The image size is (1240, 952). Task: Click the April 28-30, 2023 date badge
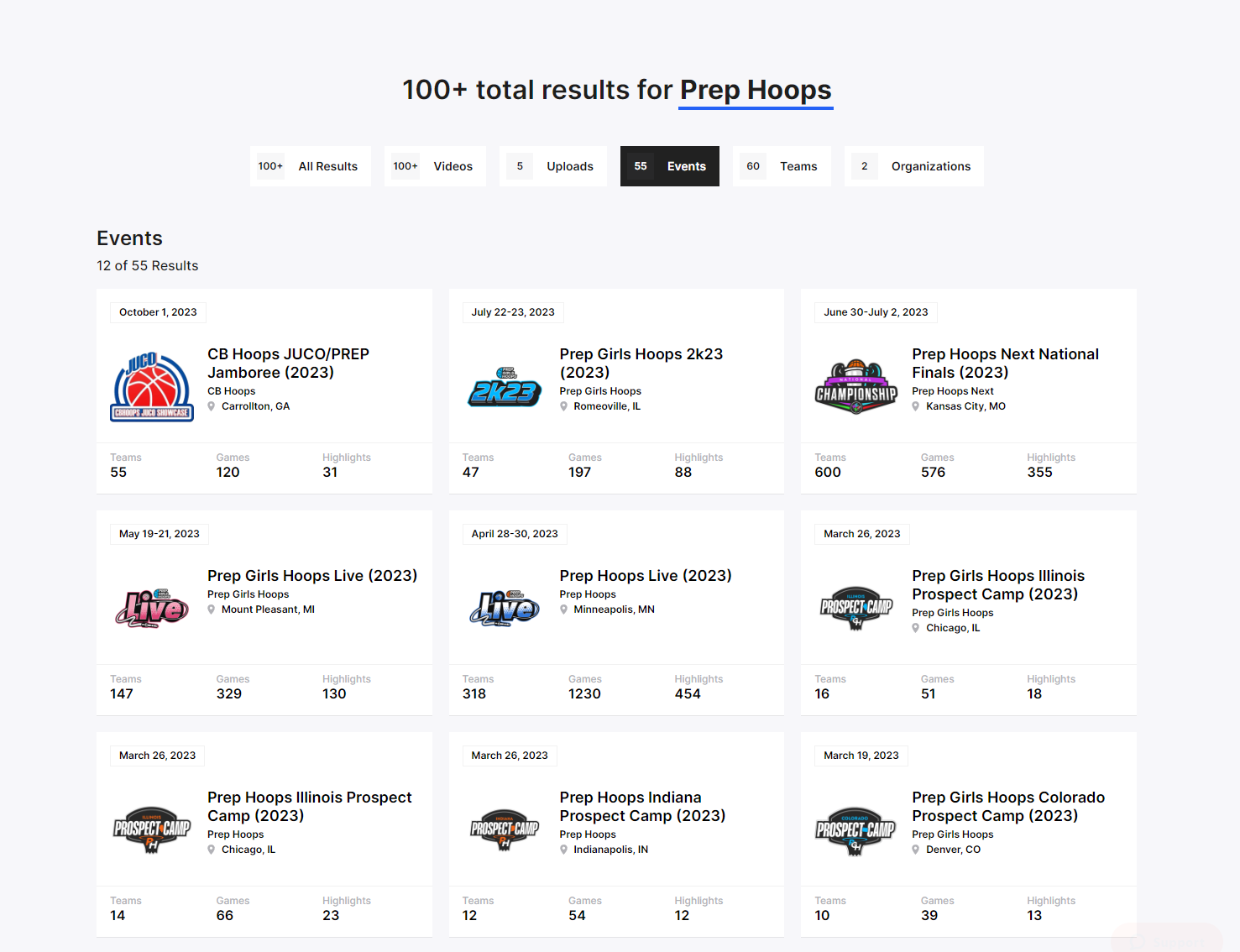coord(515,534)
